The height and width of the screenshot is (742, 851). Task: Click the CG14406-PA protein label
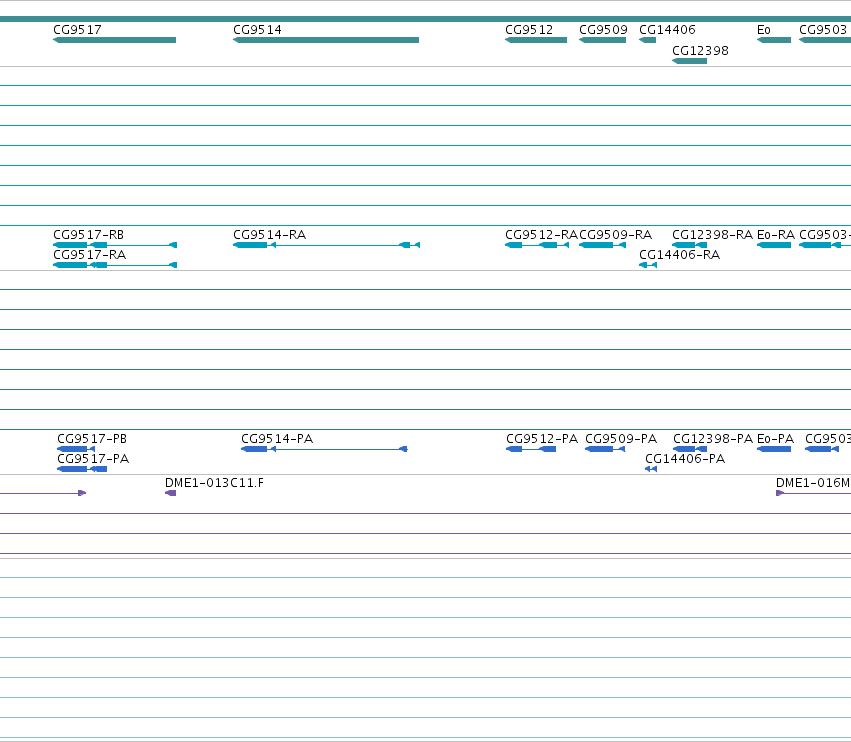point(685,459)
